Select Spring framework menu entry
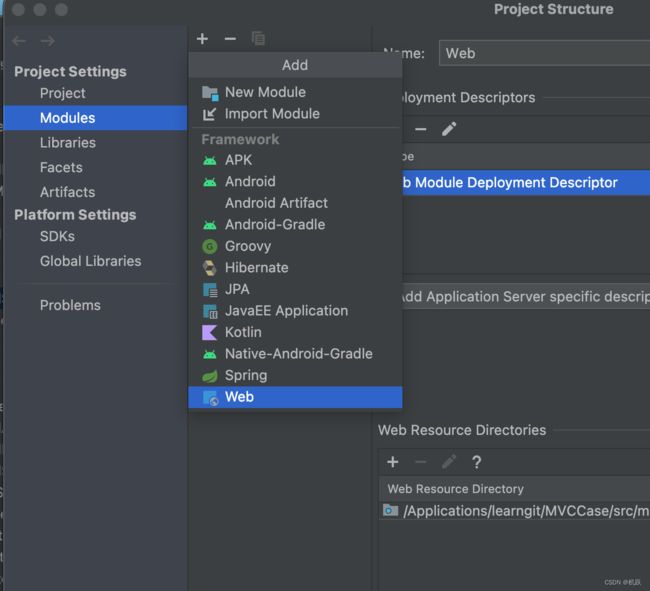This screenshot has width=650, height=591. pos(295,375)
